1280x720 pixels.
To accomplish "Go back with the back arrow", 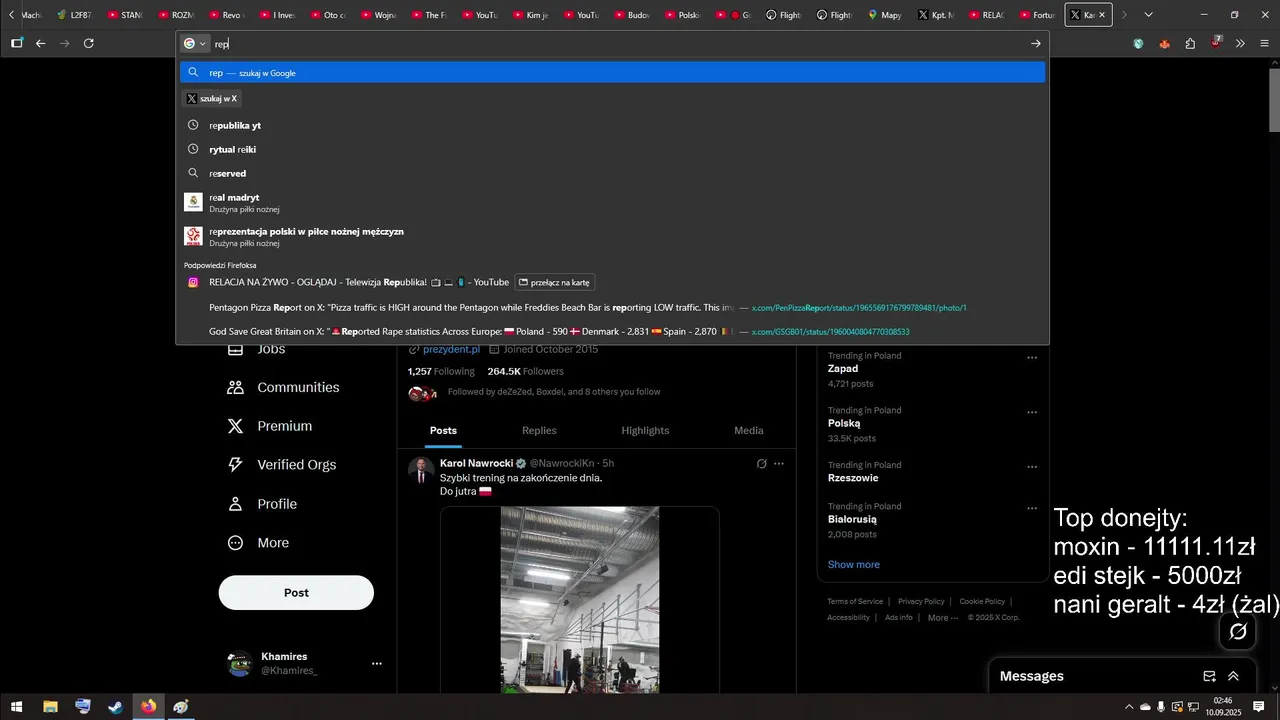I will (x=41, y=44).
